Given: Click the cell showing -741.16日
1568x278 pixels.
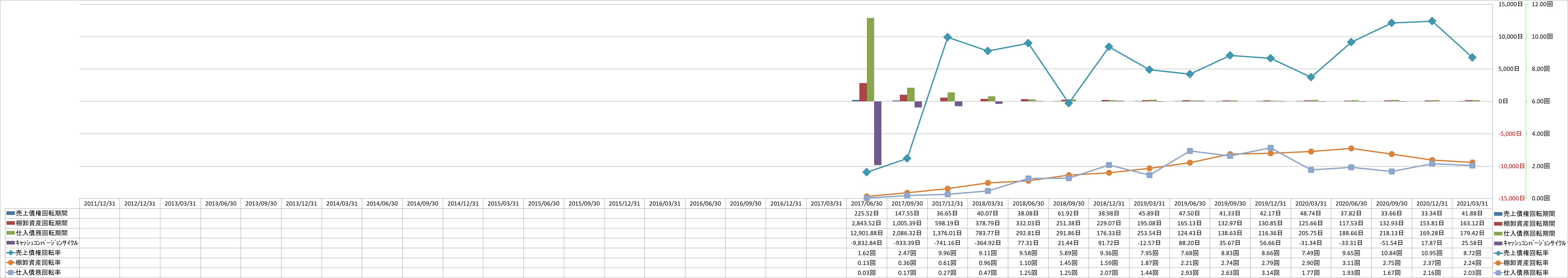Looking at the screenshot, I should pos(948,243).
